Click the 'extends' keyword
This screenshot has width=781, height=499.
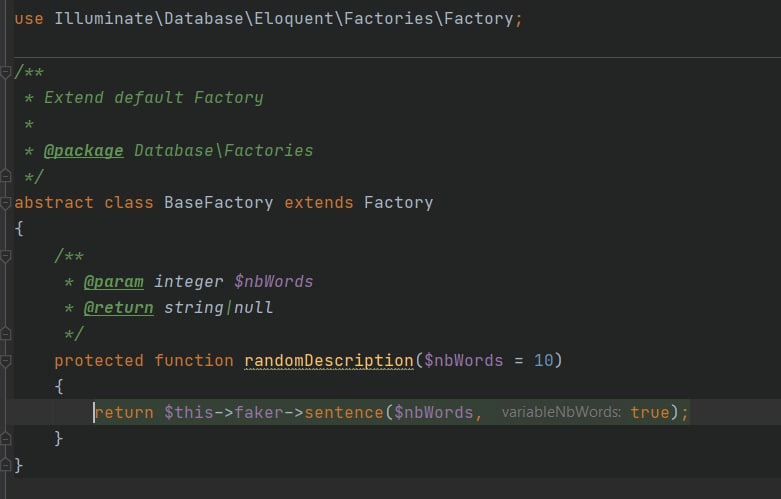pos(319,202)
